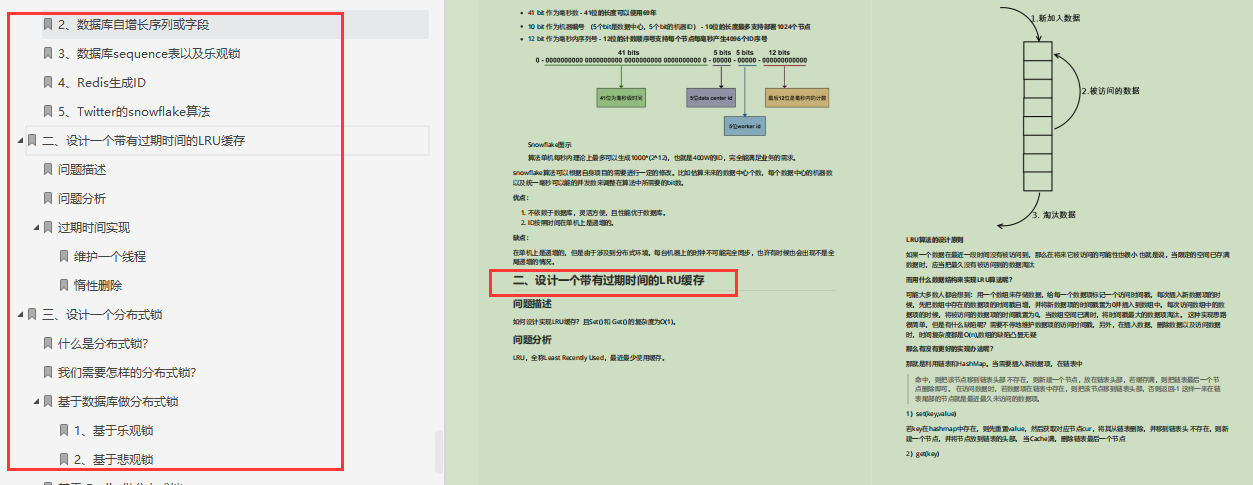
Task: Click the page heading 二、设计一个带有过期时间的LRU缓存
Action: coord(608,282)
